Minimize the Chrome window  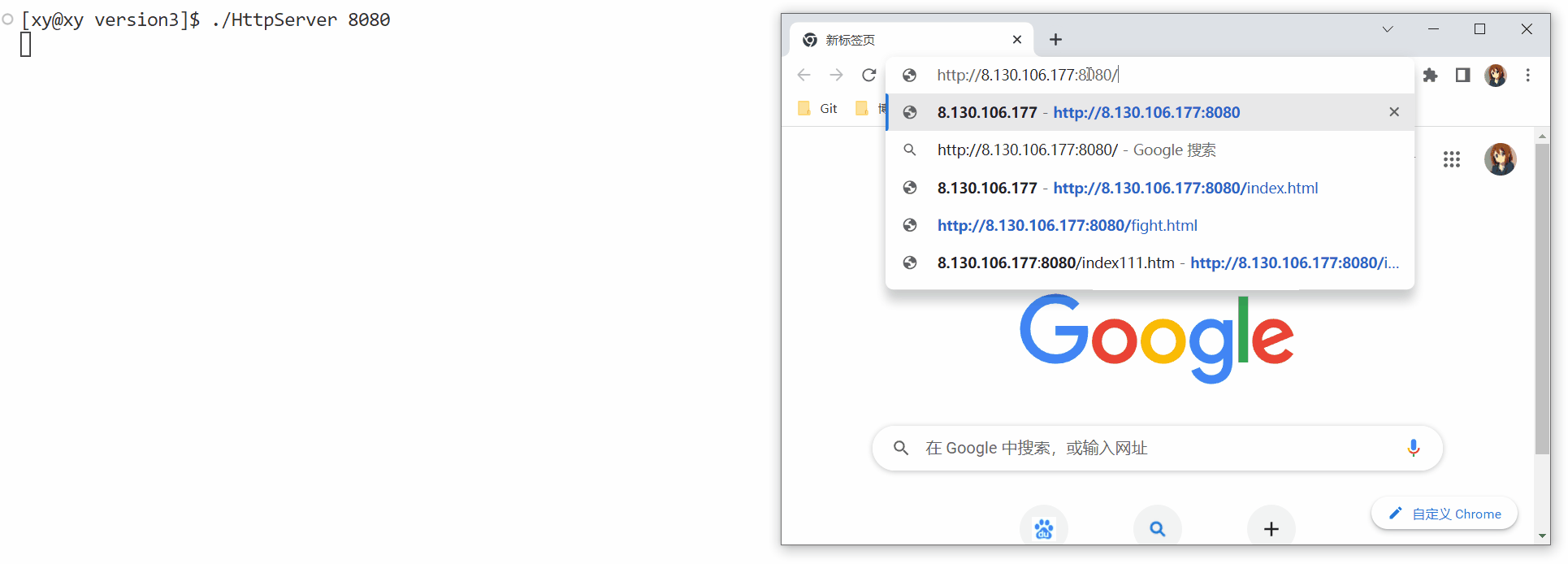[x=1434, y=29]
